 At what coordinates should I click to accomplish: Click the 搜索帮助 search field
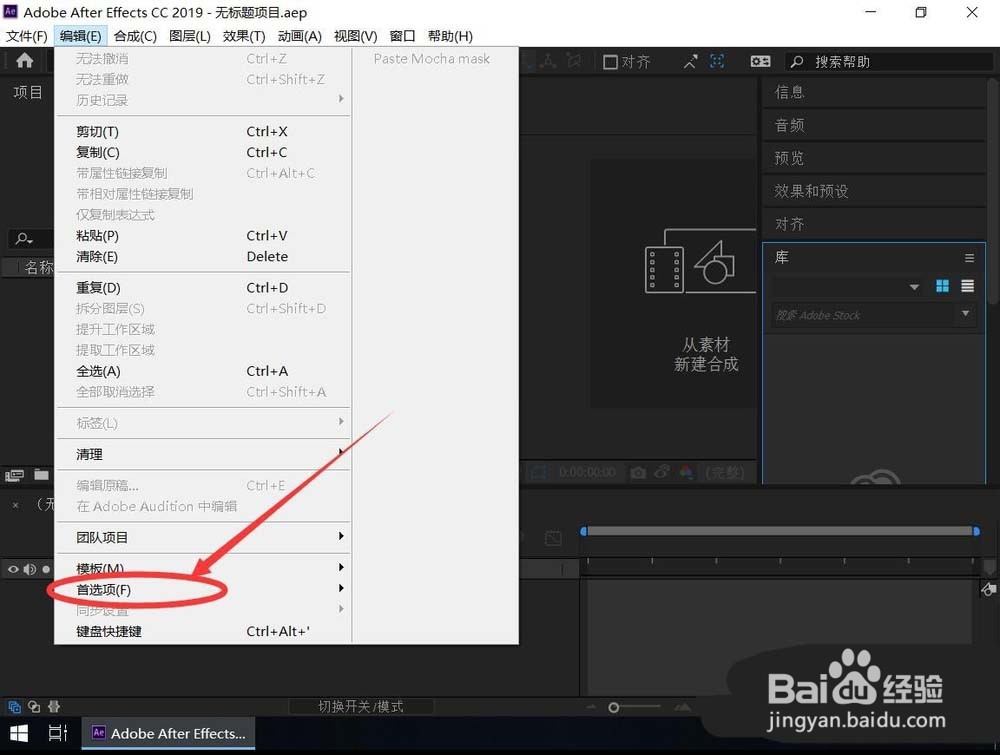pos(890,62)
